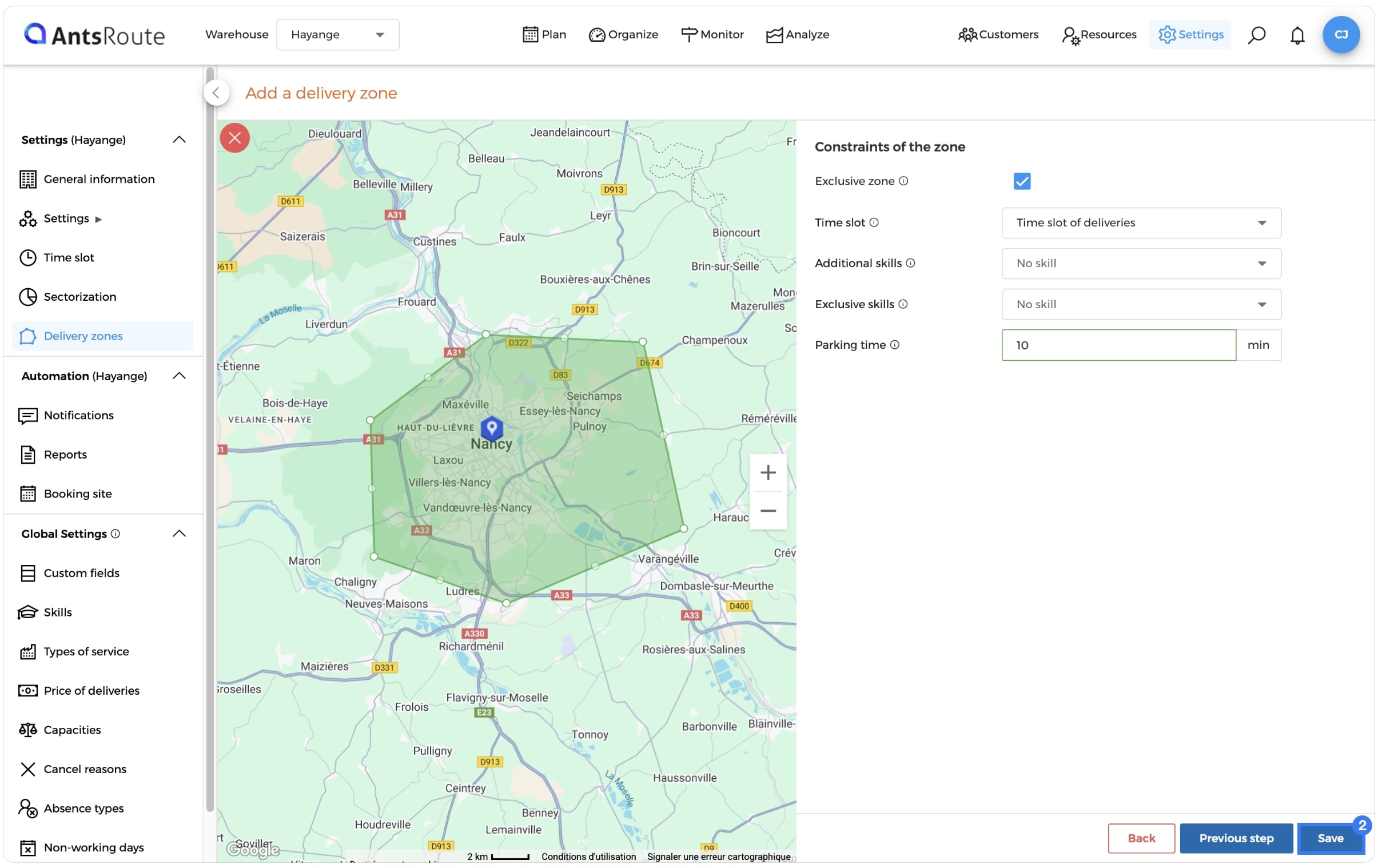Image resolution: width=1378 pixels, height=868 pixels.
Task: Click the sidebar vertical scrollbar
Action: pyautogui.click(x=210, y=441)
